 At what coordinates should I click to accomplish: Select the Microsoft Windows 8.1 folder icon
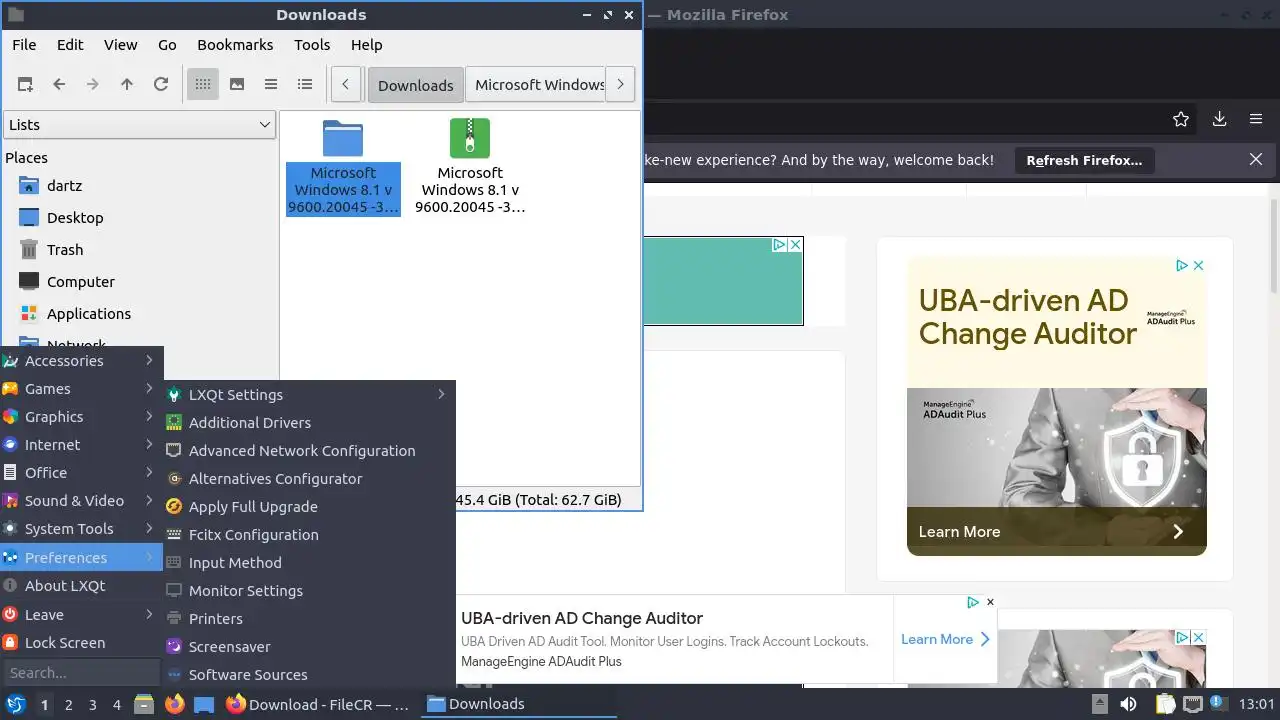343,167
